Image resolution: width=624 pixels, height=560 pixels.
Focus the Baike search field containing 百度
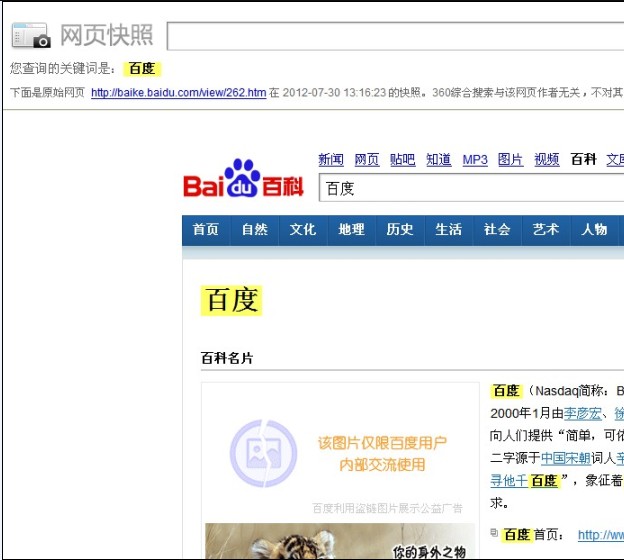tap(470, 188)
